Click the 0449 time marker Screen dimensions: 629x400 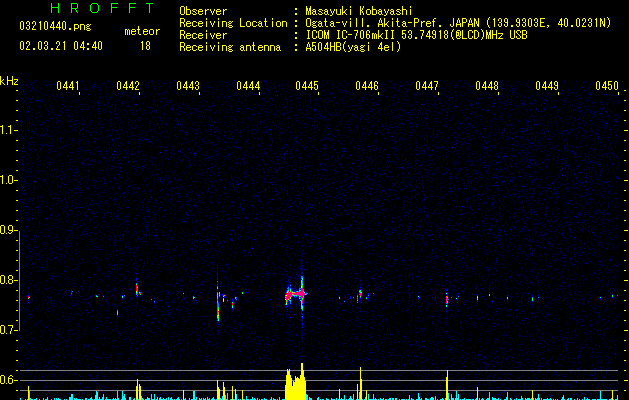(547, 86)
